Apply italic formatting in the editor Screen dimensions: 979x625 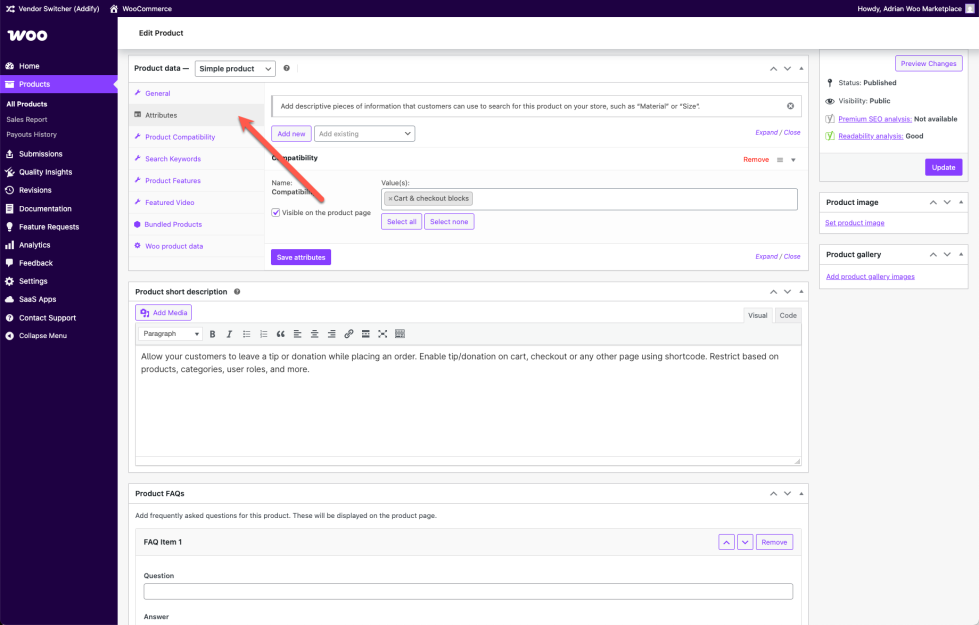(229, 334)
